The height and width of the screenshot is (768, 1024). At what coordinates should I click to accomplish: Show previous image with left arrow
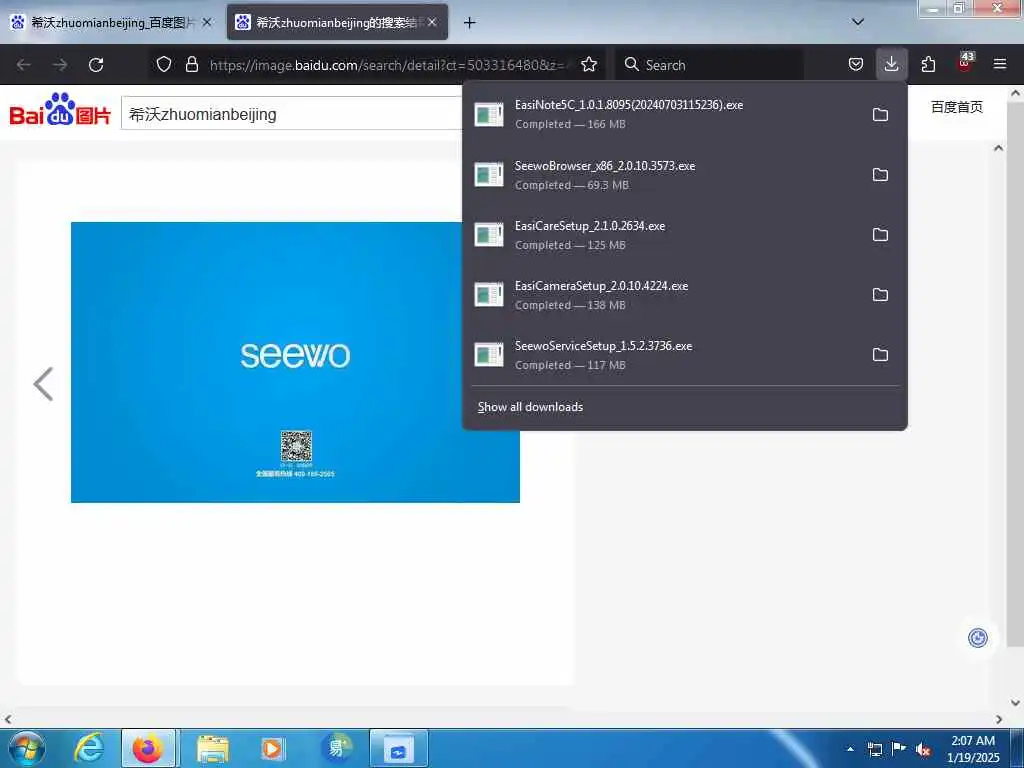[43, 384]
